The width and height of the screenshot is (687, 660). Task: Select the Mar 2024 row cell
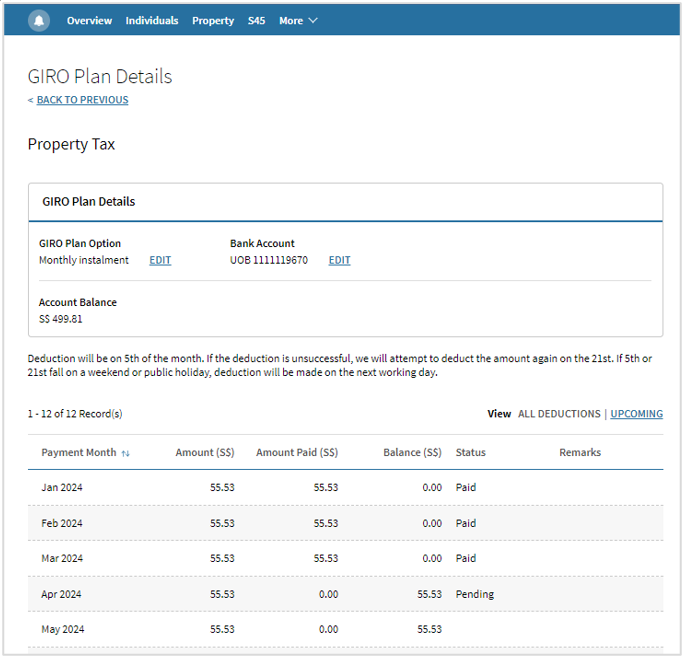pyautogui.click(x=62, y=559)
